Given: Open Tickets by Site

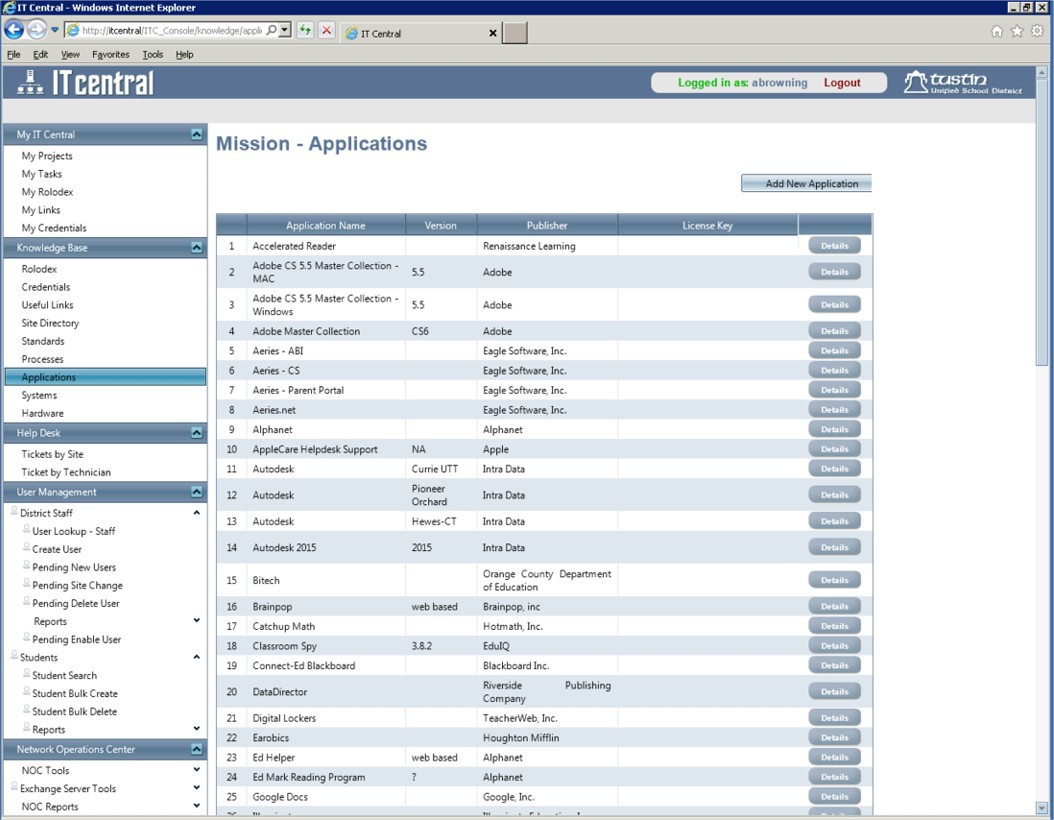Looking at the screenshot, I should click(52, 454).
